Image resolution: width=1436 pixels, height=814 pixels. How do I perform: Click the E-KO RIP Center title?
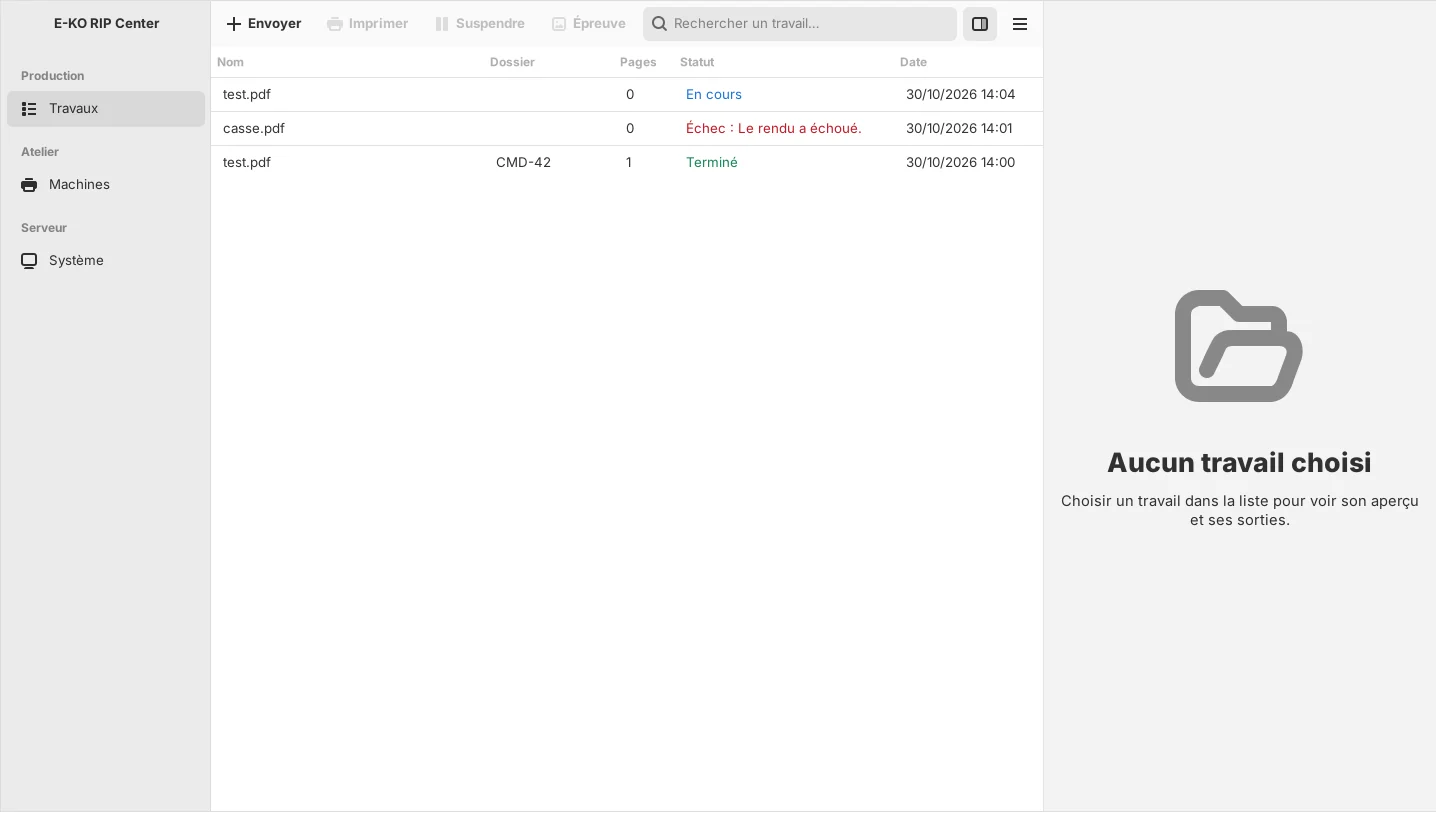click(107, 24)
